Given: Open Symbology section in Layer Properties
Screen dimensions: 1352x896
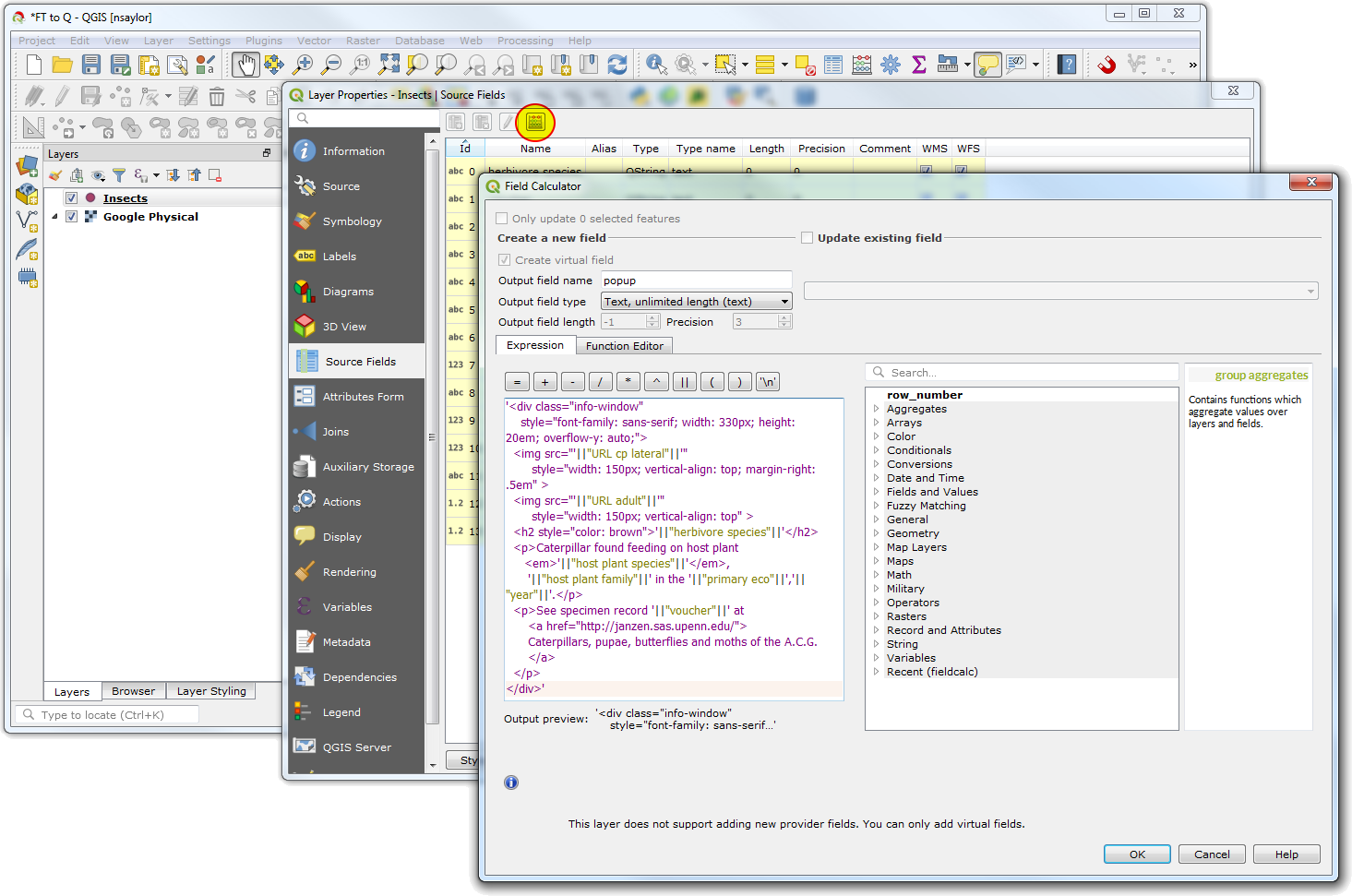Looking at the screenshot, I should 356,221.
